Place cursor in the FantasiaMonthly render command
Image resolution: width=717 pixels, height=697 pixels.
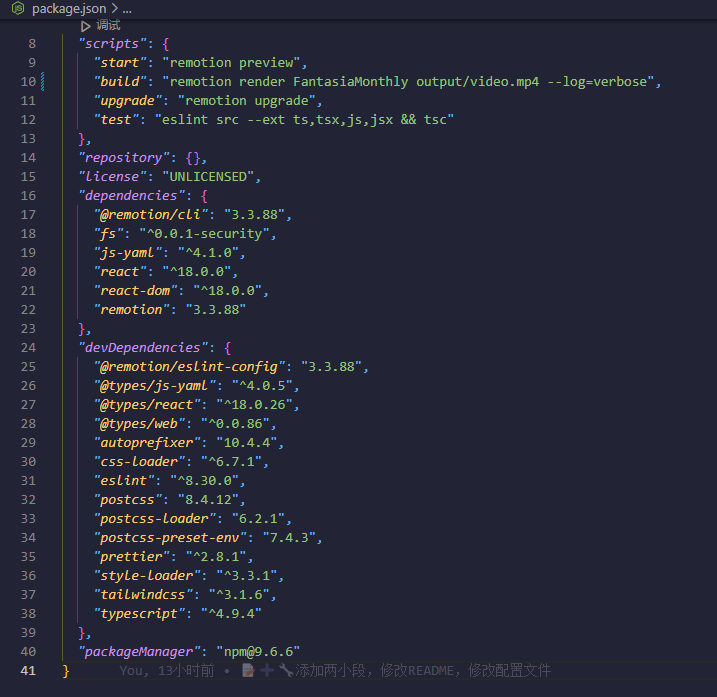[x=409, y=82]
